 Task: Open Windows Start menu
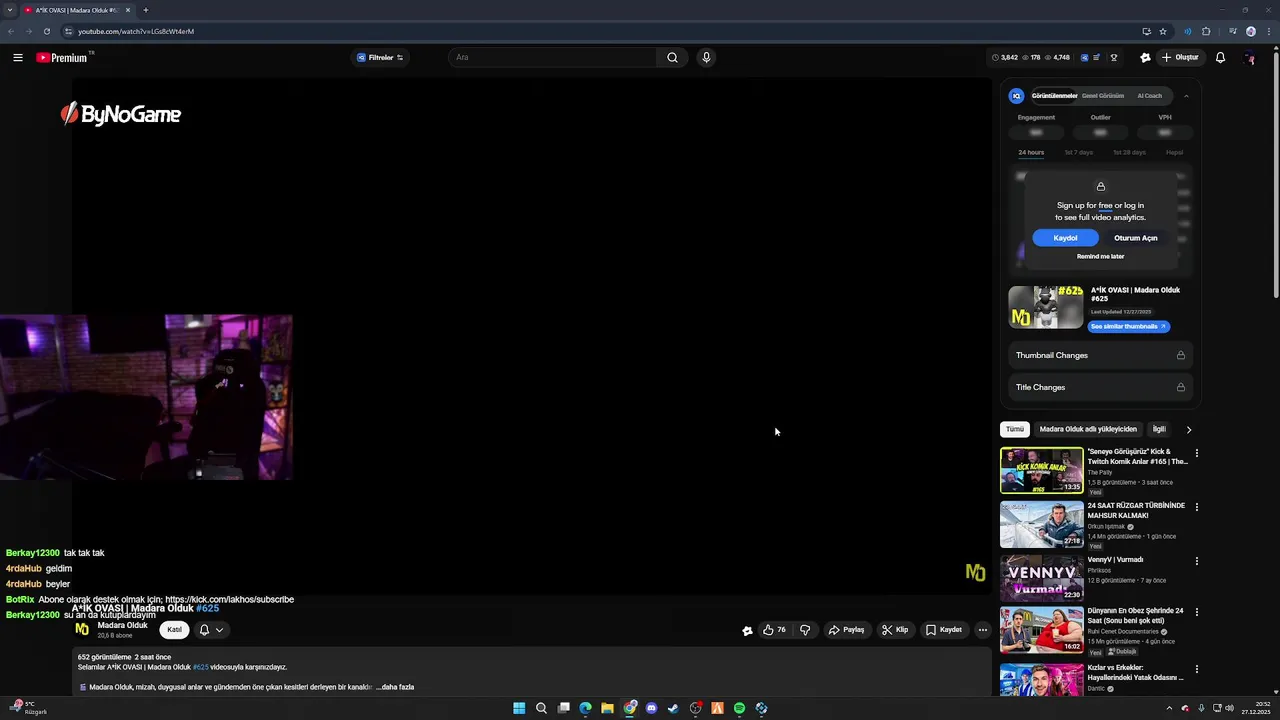point(519,708)
